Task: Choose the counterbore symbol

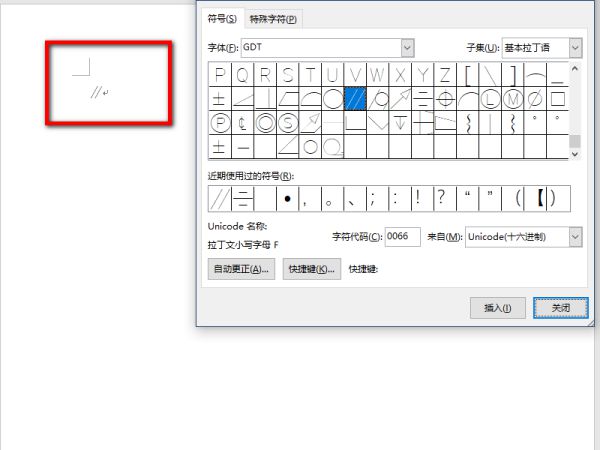Action: coord(355,122)
